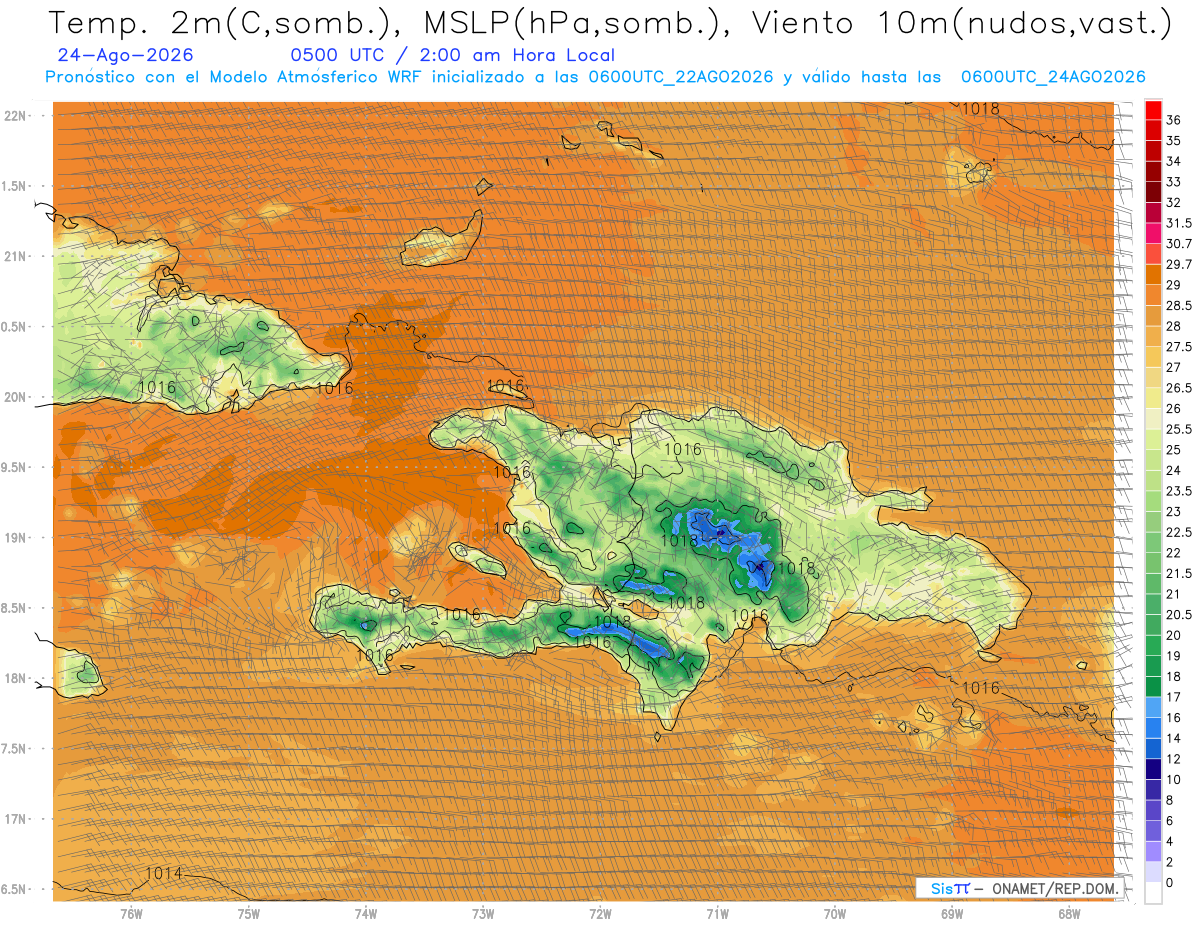Click legend value '31.5'
Screen dimensions: 1200x927
click(x=1179, y=223)
